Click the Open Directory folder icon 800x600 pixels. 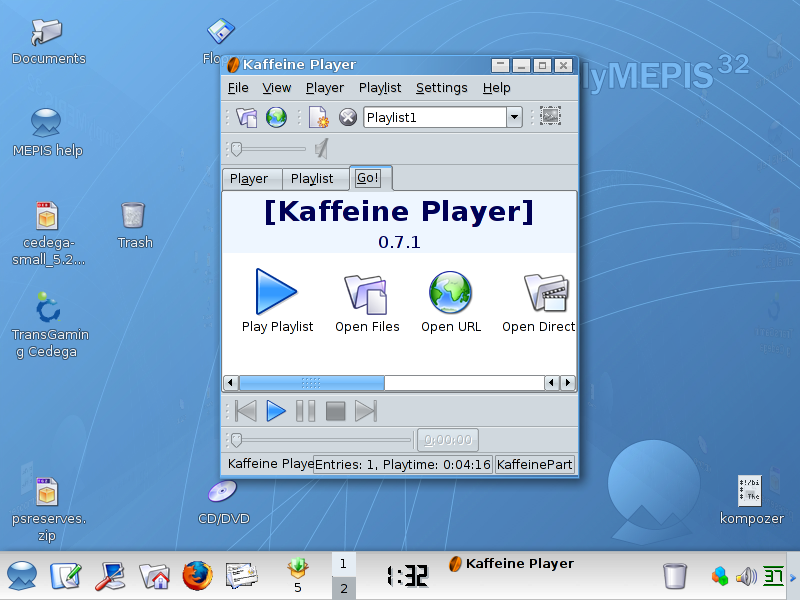(x=545, y=292)
